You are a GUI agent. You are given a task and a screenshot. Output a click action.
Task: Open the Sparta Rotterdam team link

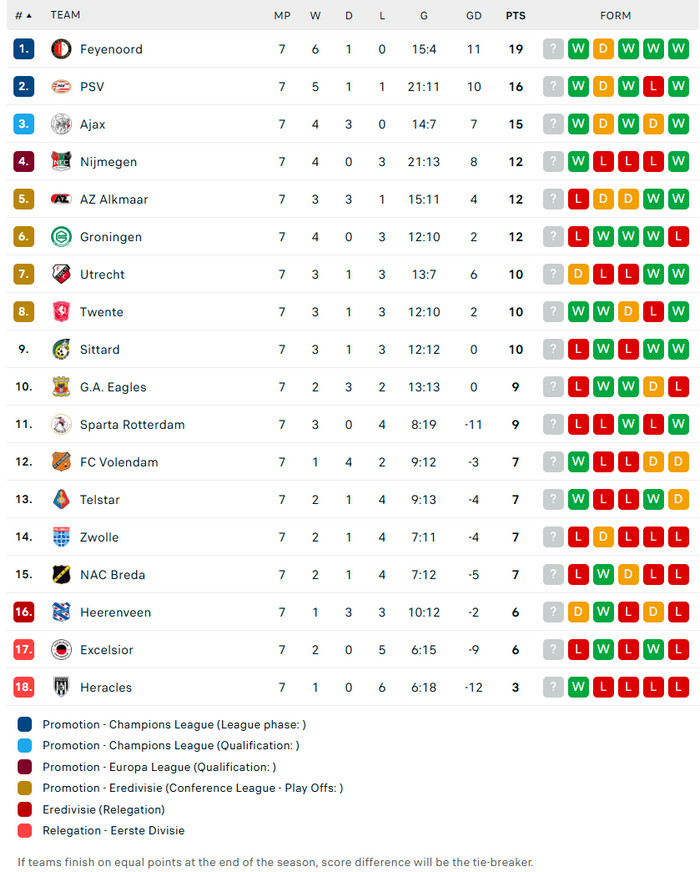[x=132, y=425]
